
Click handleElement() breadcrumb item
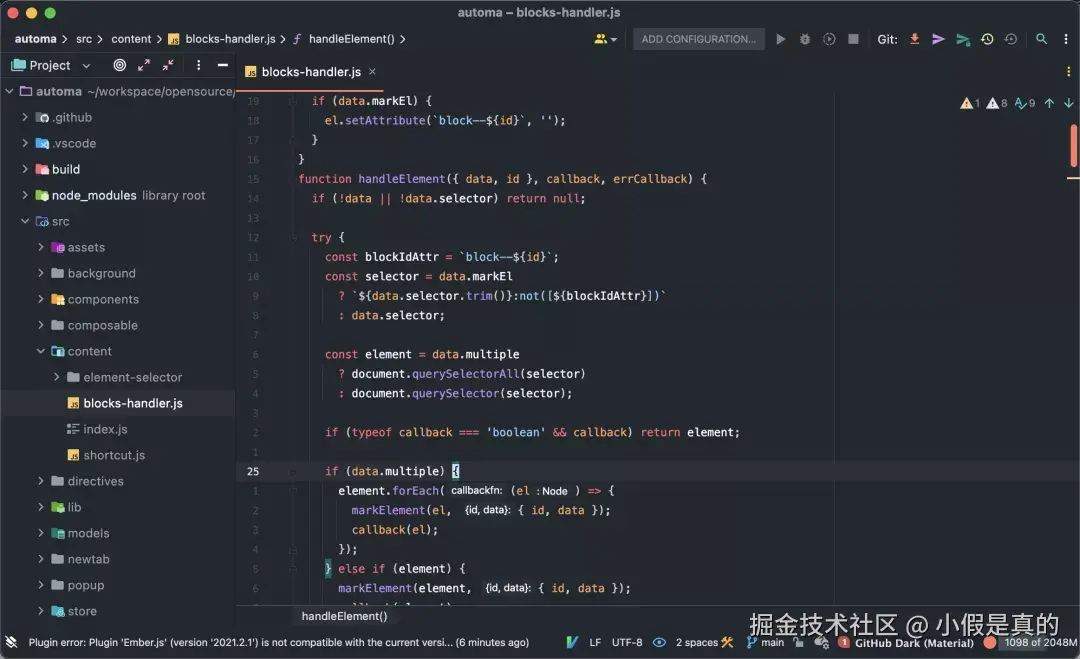(x=351, y=39)
